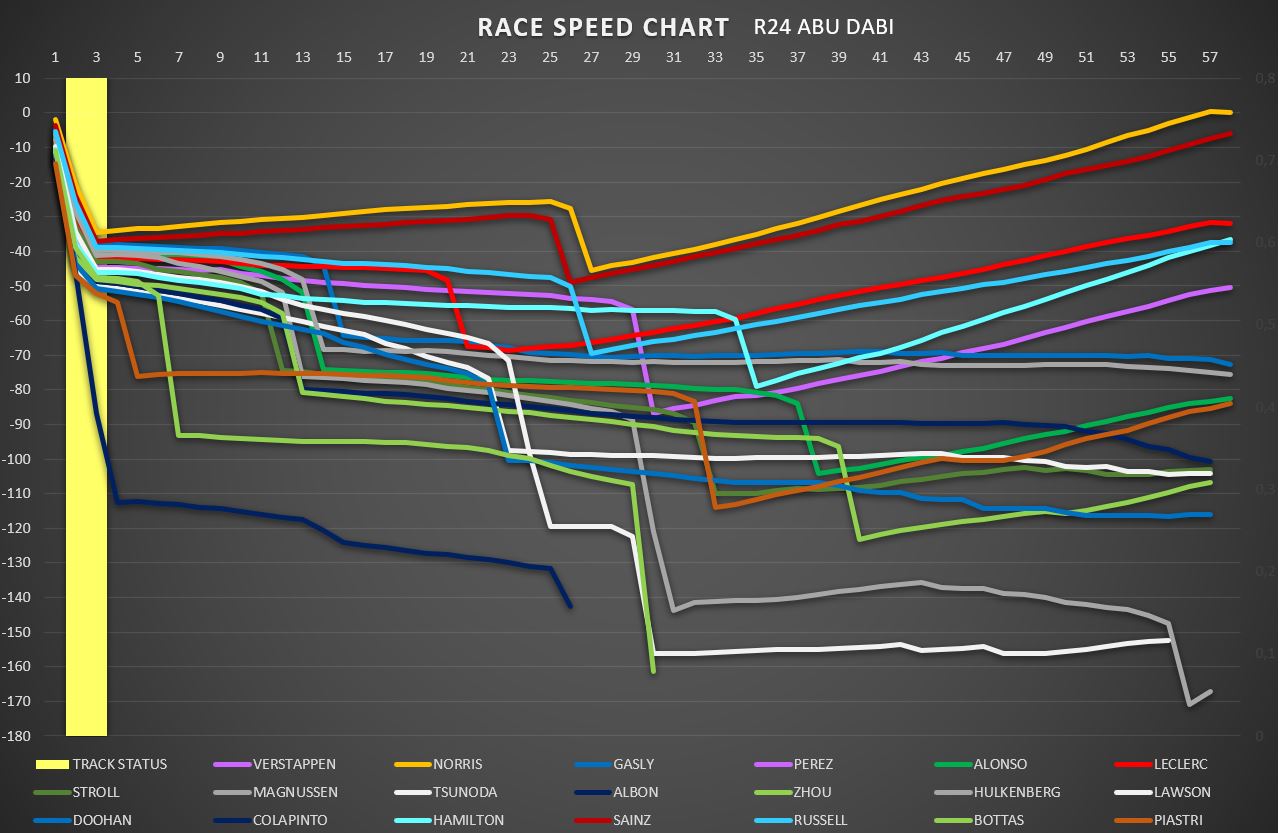Click the -160 value on the left axis
The width and height of the screenshot is (1280, 833).
(x=18, y=667)
